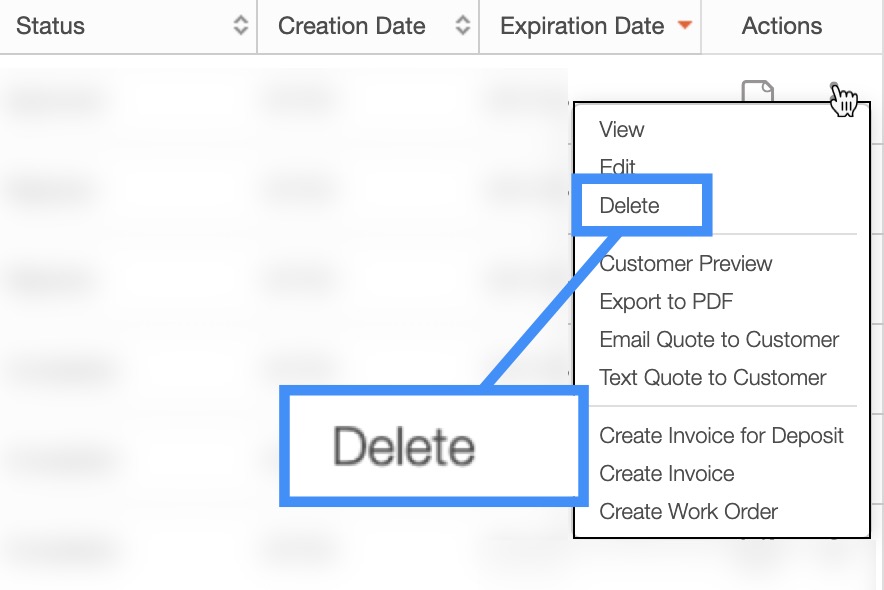Select Email Quote to Customer

coord(719,340)
